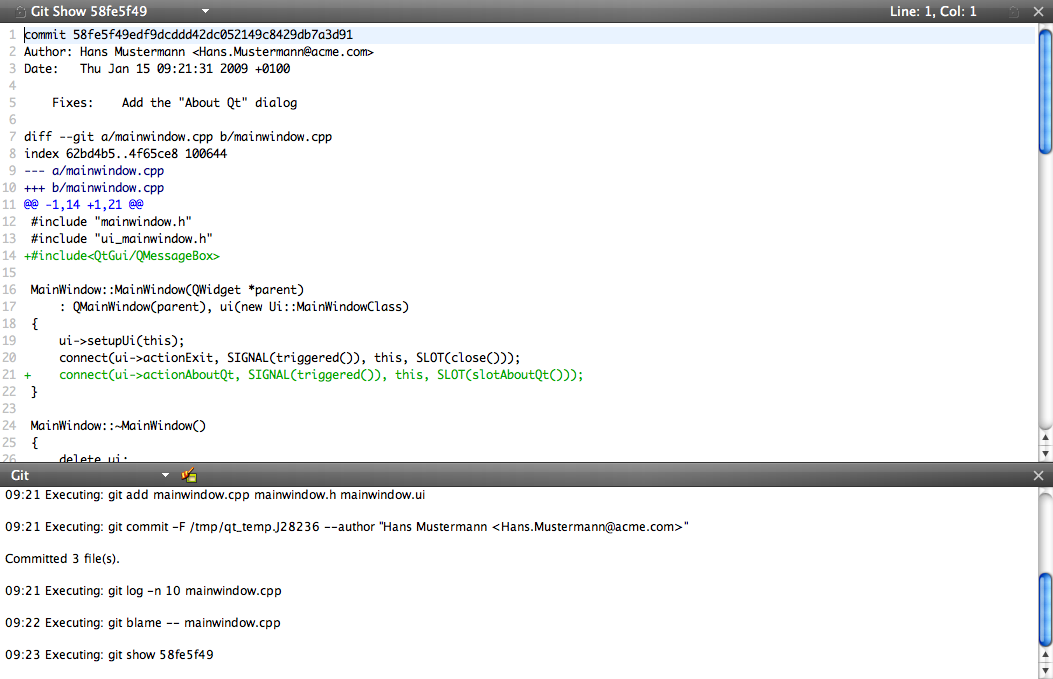Click the "git blame -- mainwindow.cpp" entry
This screenshot has height=679, width=1053.
(x=142, y=623)
